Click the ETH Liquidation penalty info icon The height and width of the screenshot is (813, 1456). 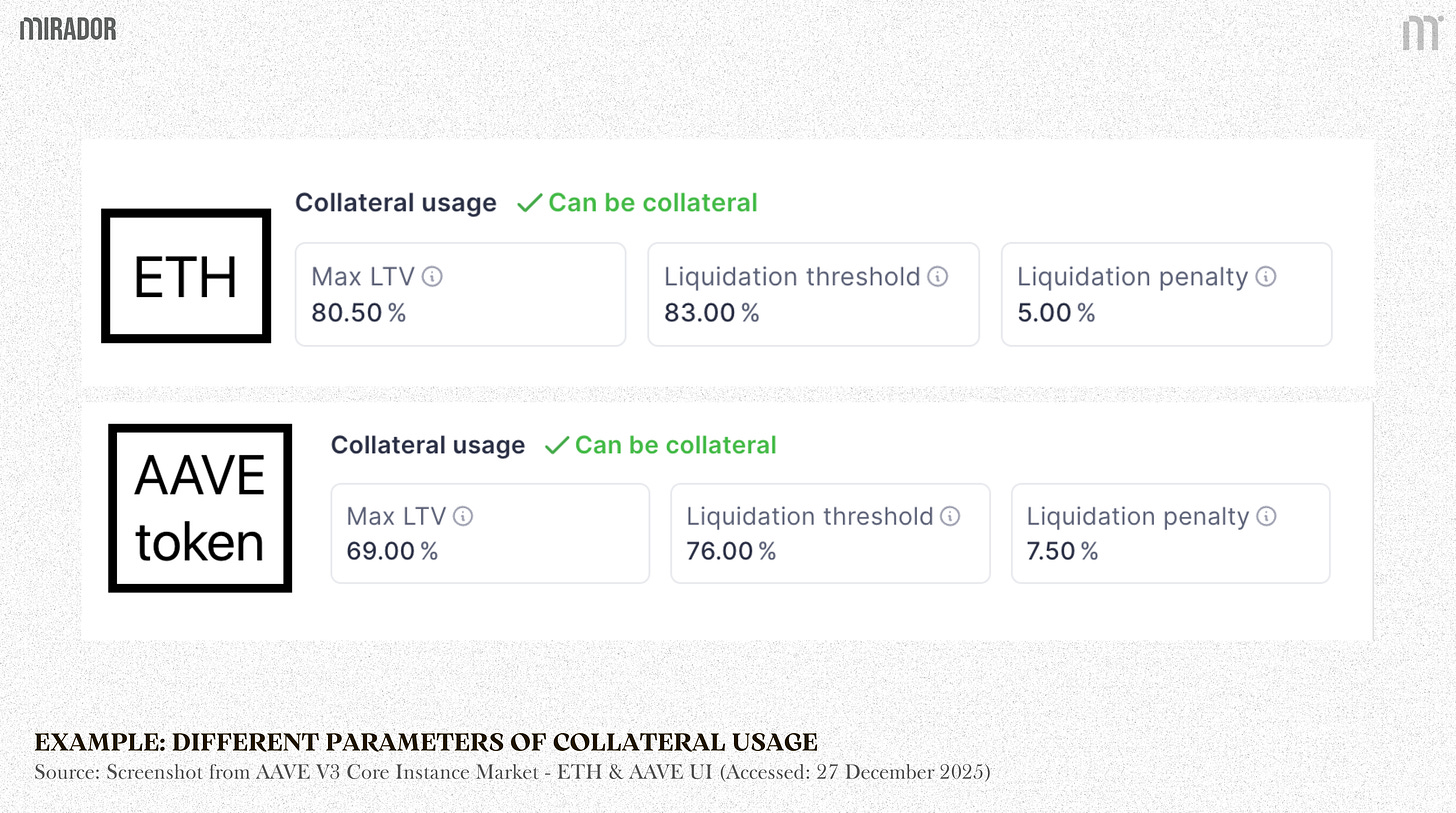(x=1265, y=277)
